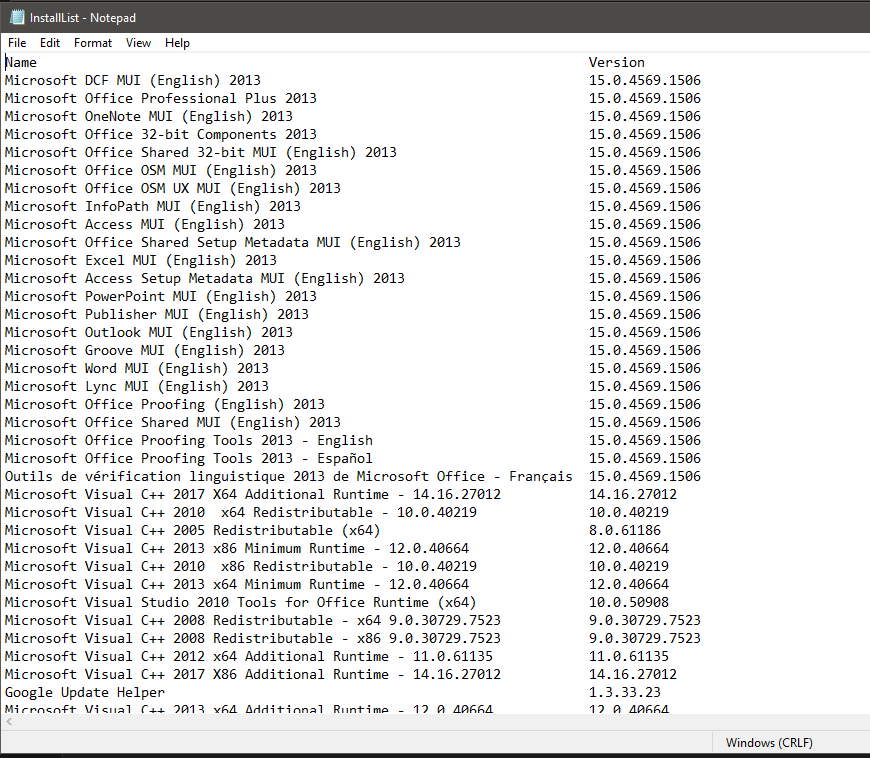870x758 pixels.
Task: Click version number 1.3.33.23
Action: [621, 692]
